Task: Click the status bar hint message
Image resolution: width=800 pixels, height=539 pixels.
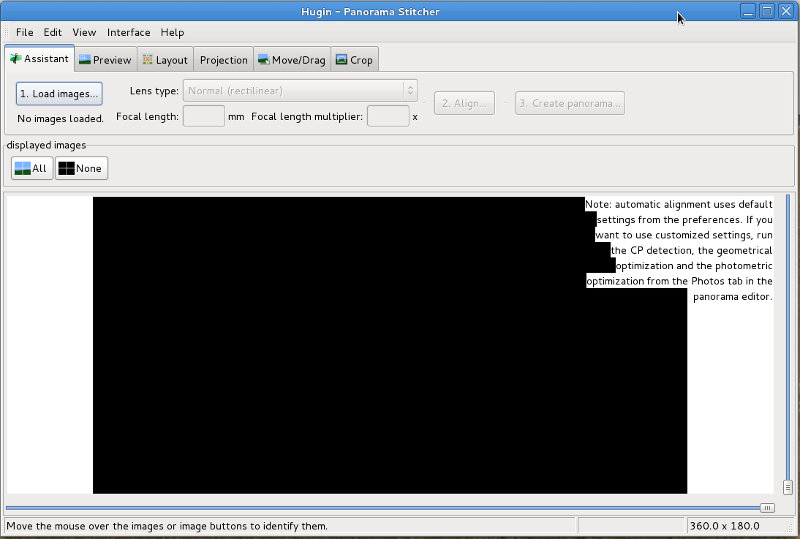Action: click(167, 526)
